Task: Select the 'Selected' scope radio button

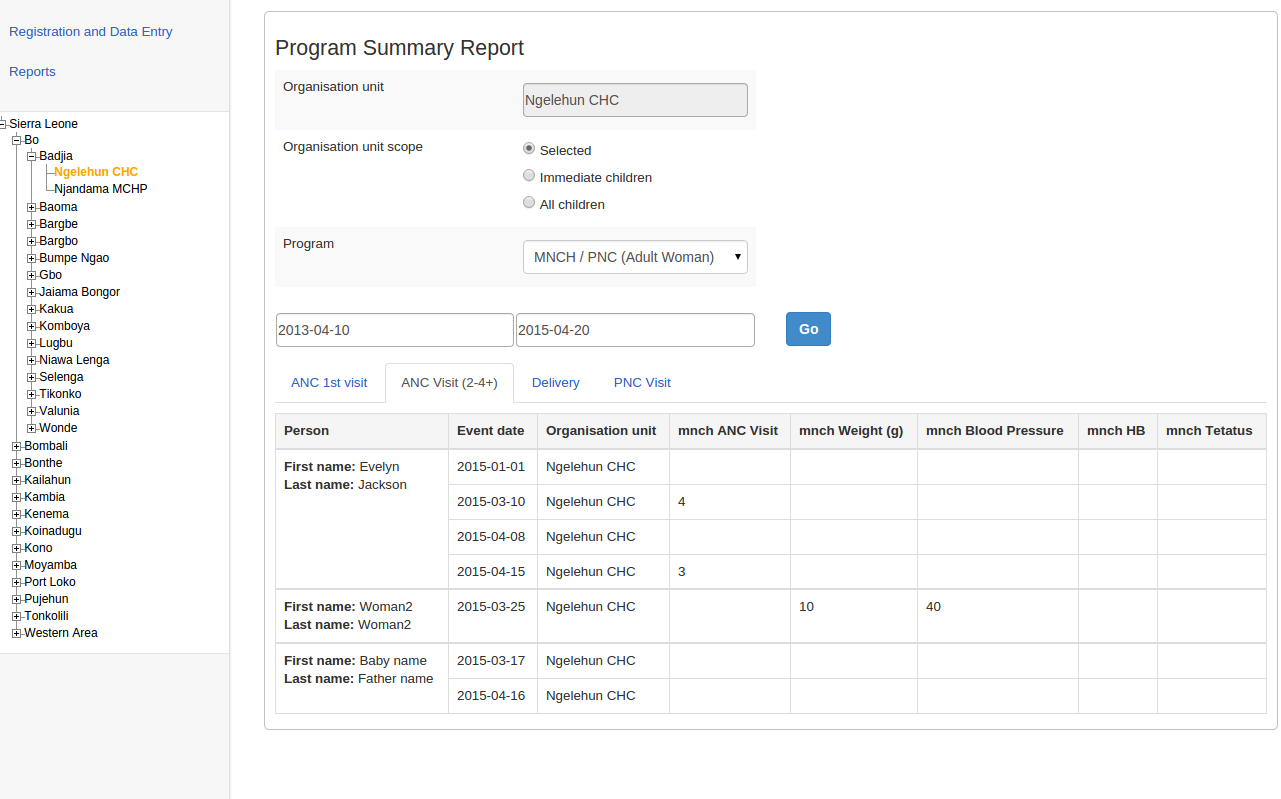Action: click(x=529, y=149)
